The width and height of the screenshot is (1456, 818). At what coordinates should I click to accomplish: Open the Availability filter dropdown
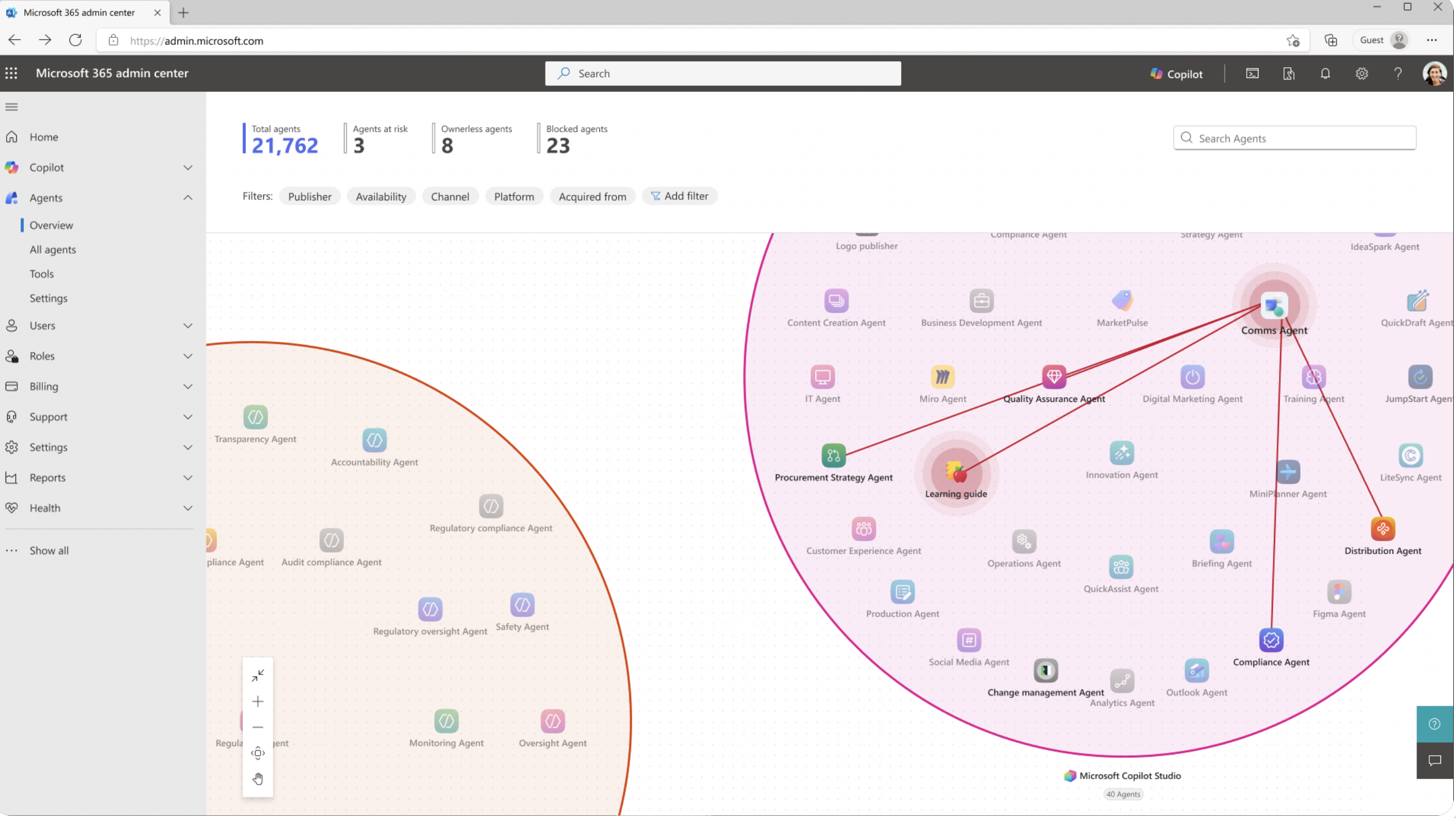(381, 196)
